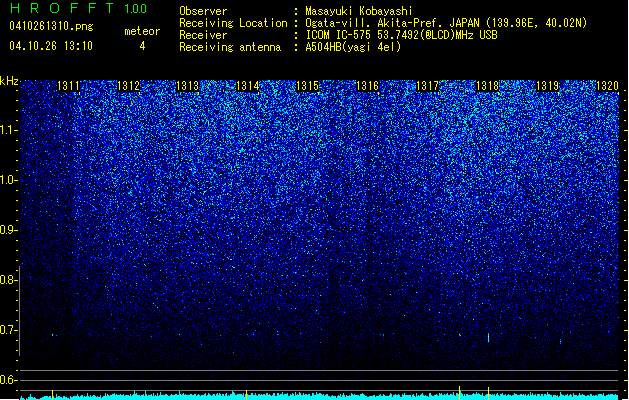
Task: Click the 1318 time marker
Action: pos(487,86)
